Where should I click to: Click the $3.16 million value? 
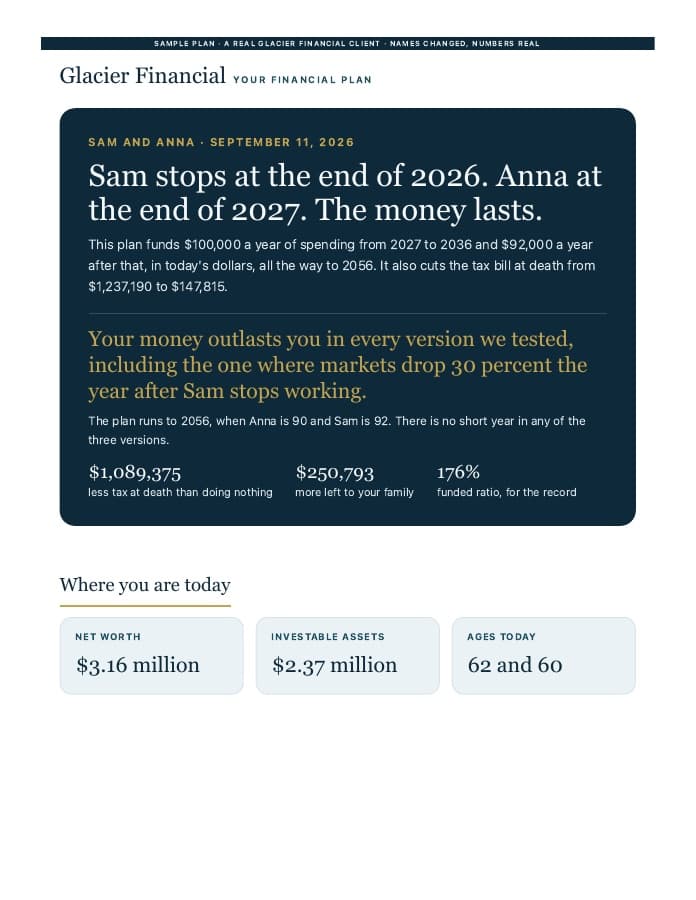point(138,665)
